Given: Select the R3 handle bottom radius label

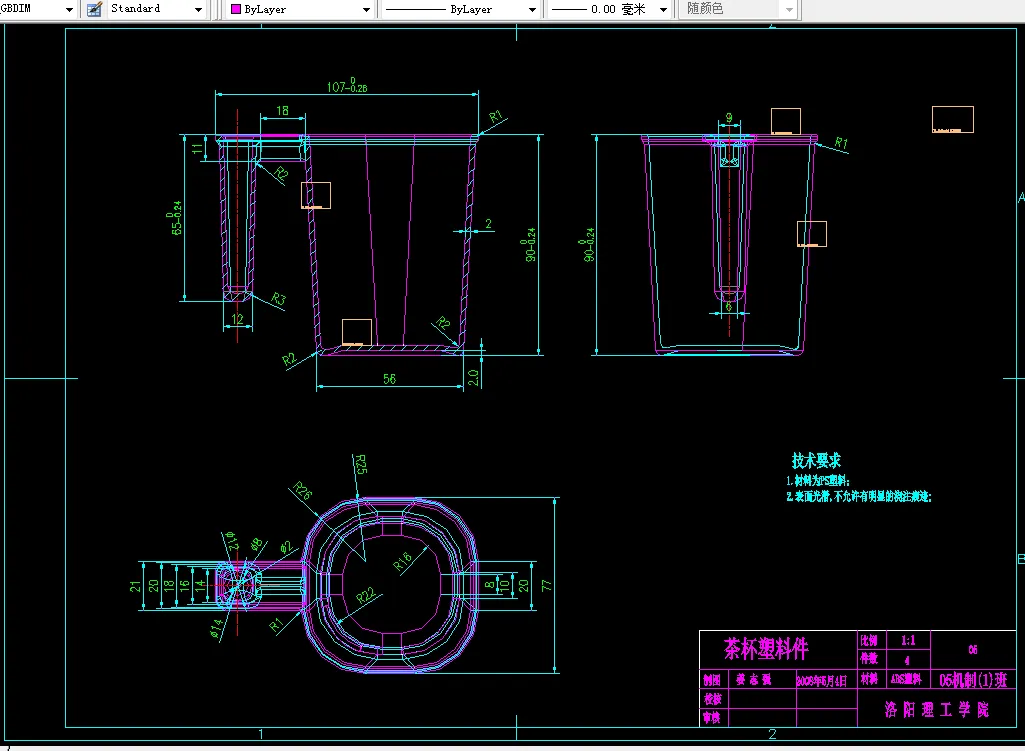Looking at the screenshot, I should pyautogui.click(x=278, y=299).
